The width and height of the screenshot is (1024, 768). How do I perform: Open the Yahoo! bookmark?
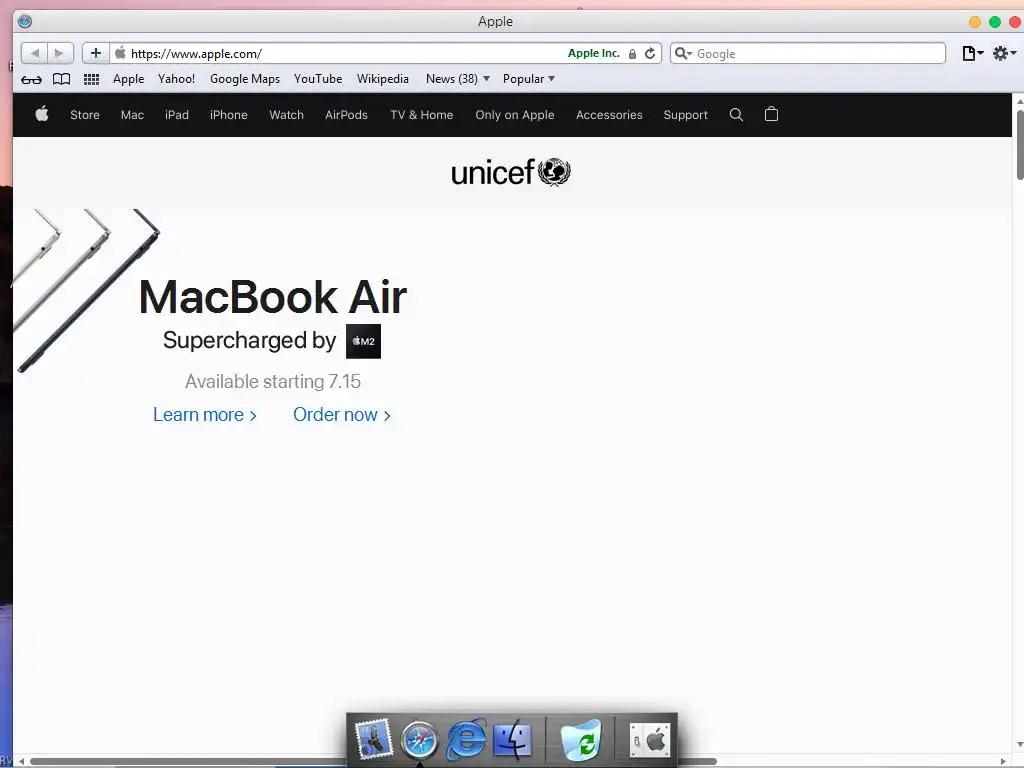[x=176, y=79]
